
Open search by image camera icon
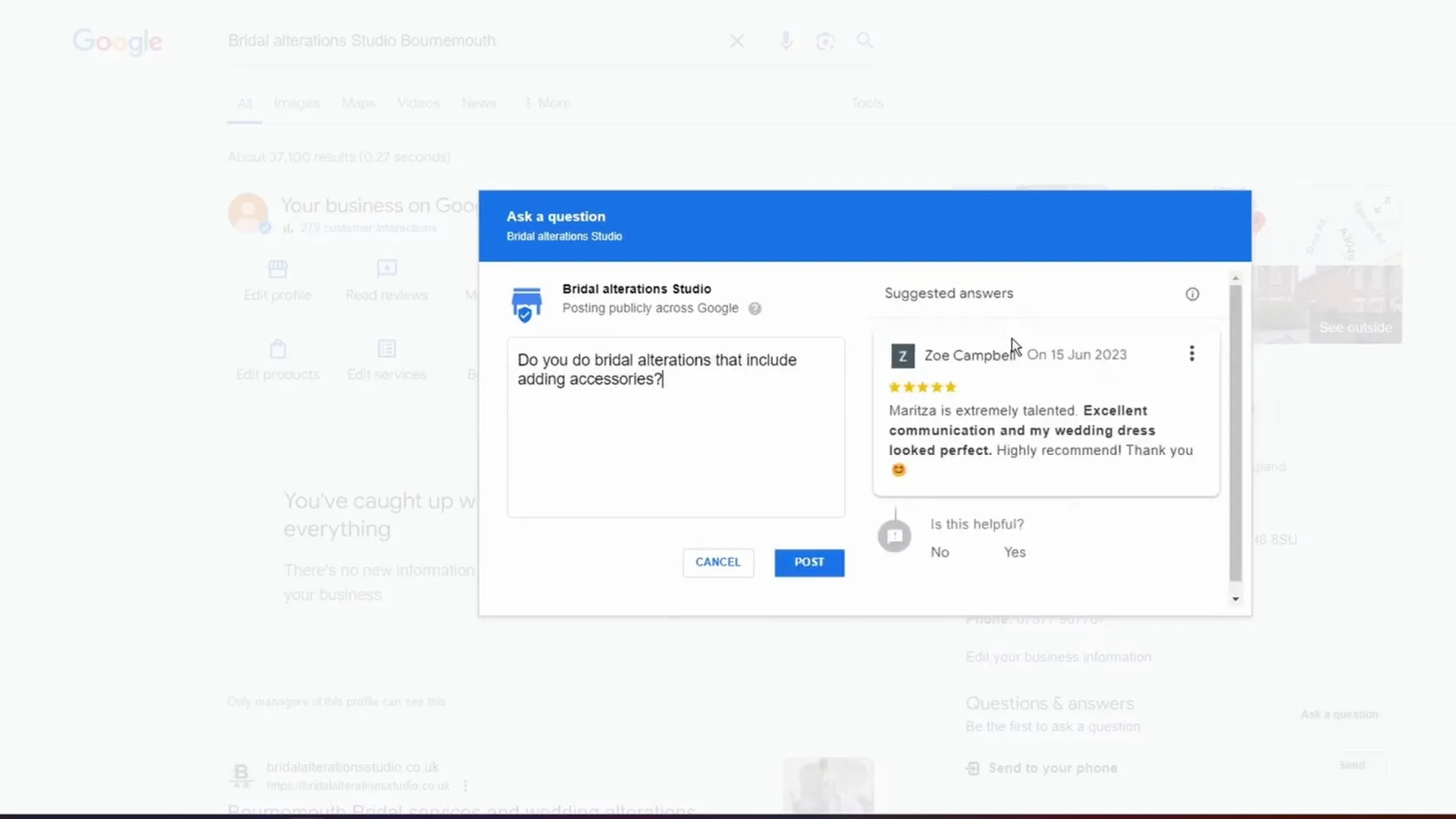[825, 41]
